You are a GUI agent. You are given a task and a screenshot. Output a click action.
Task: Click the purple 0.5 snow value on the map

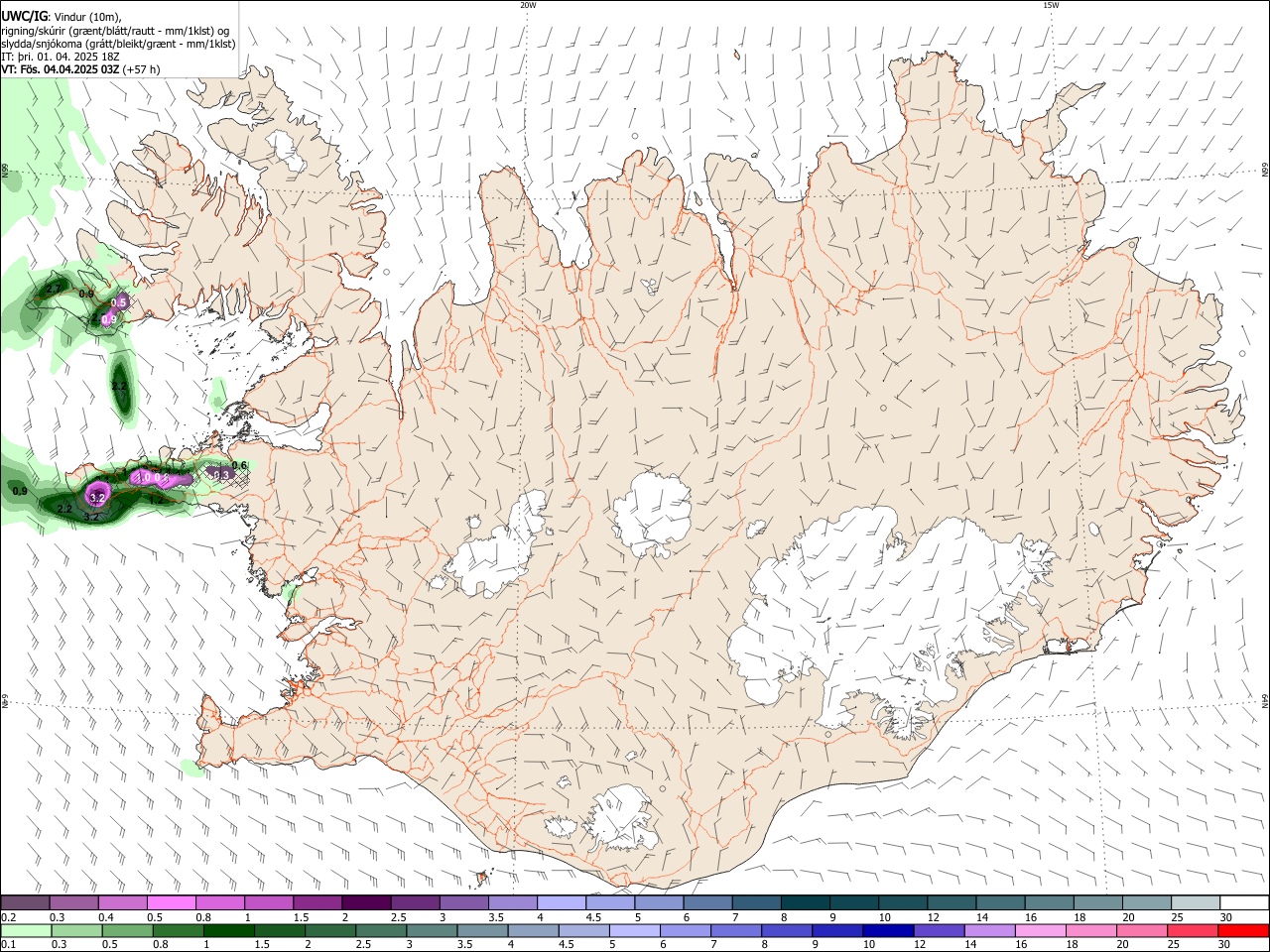119,302
